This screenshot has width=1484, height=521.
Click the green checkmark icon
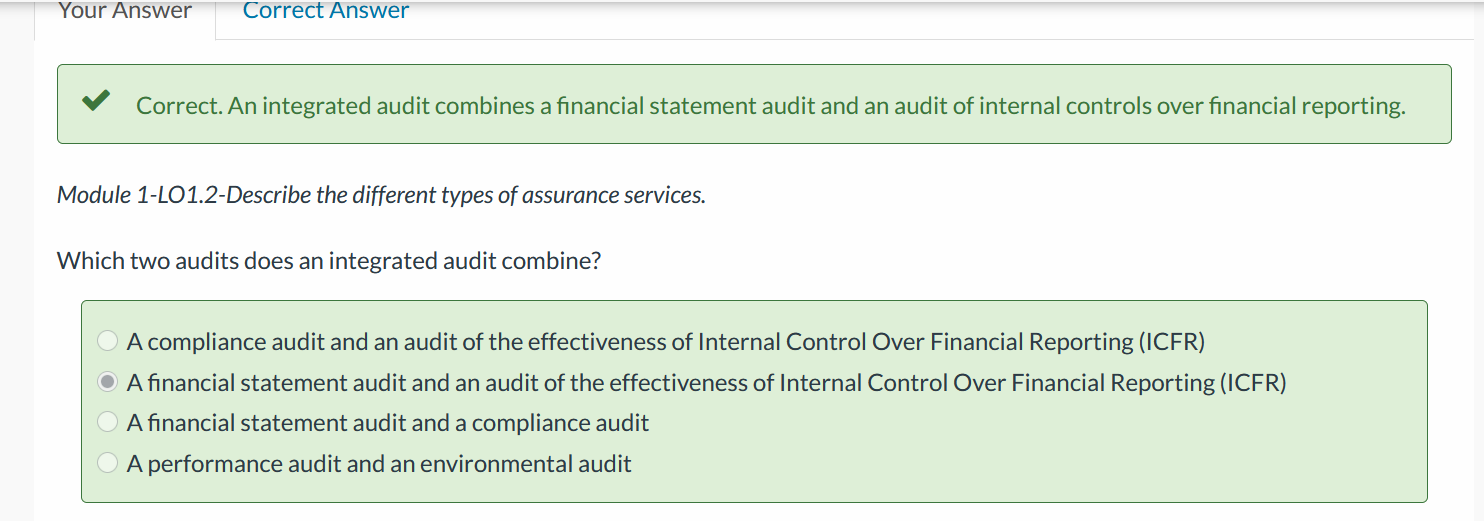(96, 101)
